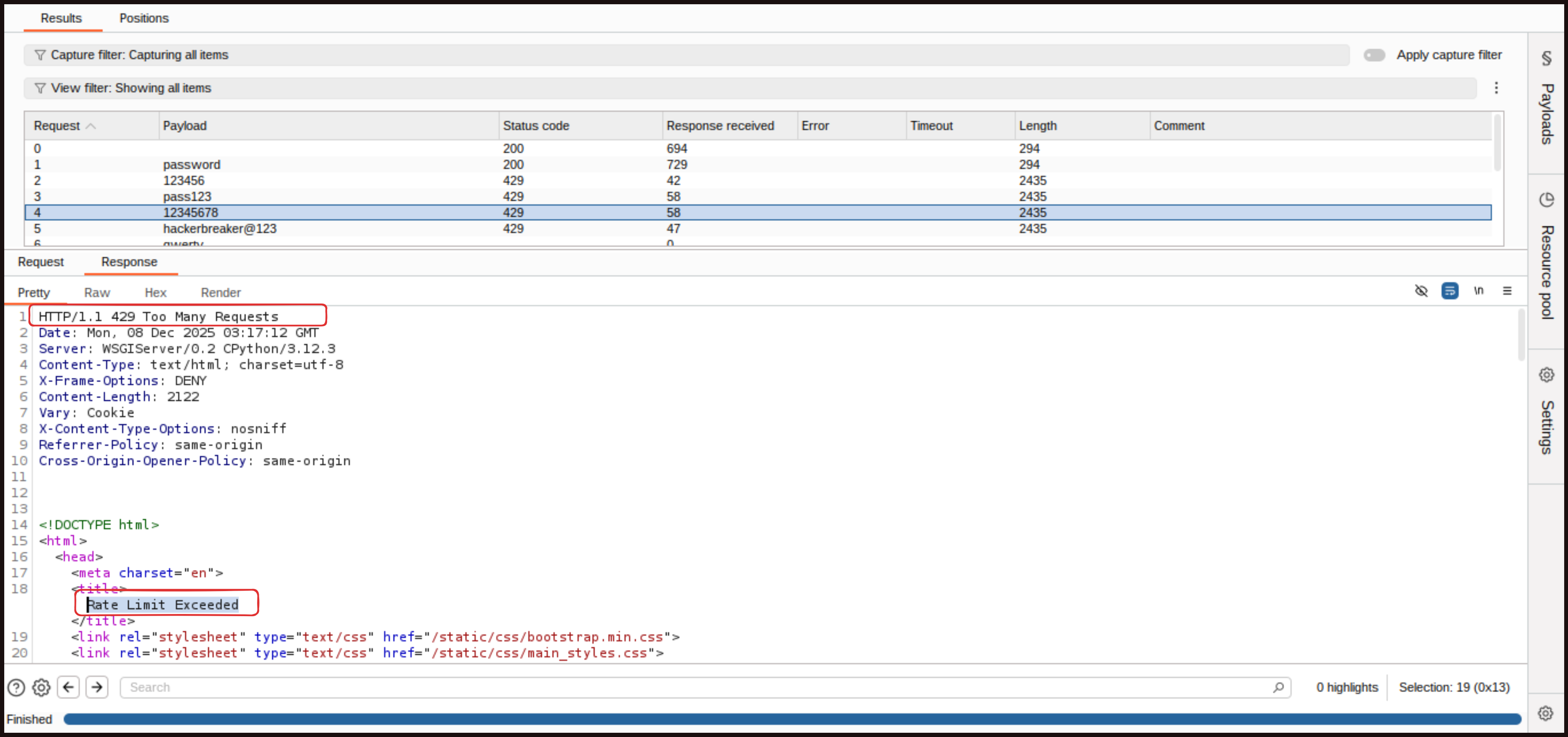This screenshot has width=1568, height=737.
Task: Toggle the Apply capture filter switch
Action: 1374,55
